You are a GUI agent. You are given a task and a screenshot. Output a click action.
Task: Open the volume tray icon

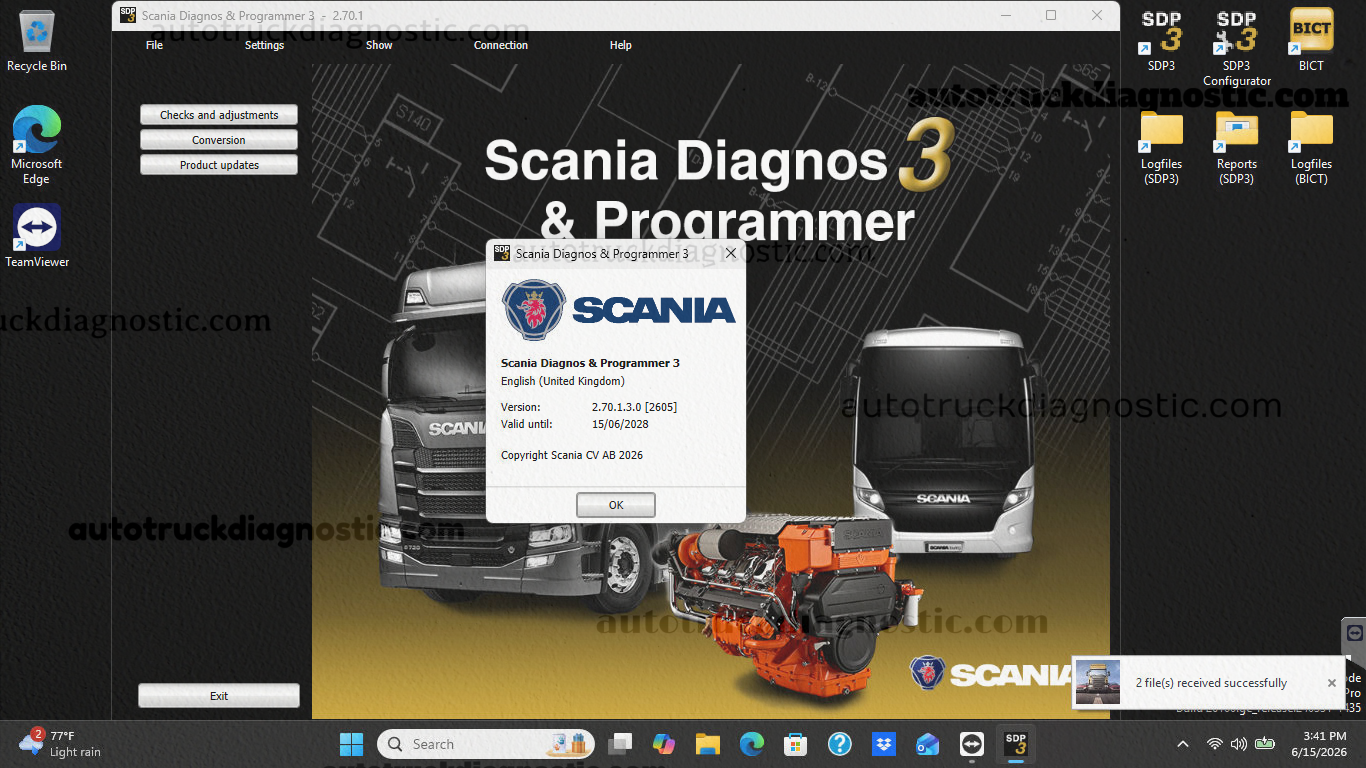(1239, 744)
